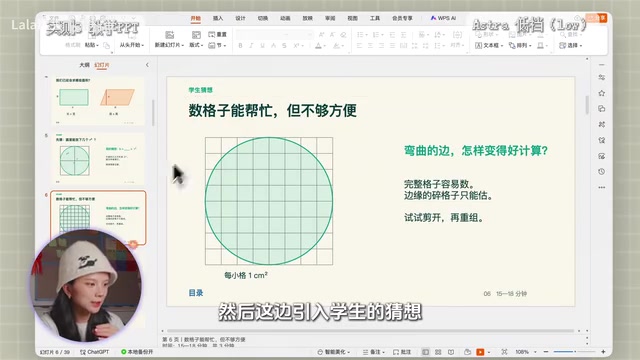
Task: Click the copy-shape icon in the right sidebar
Action: click(x=602, y=109)
